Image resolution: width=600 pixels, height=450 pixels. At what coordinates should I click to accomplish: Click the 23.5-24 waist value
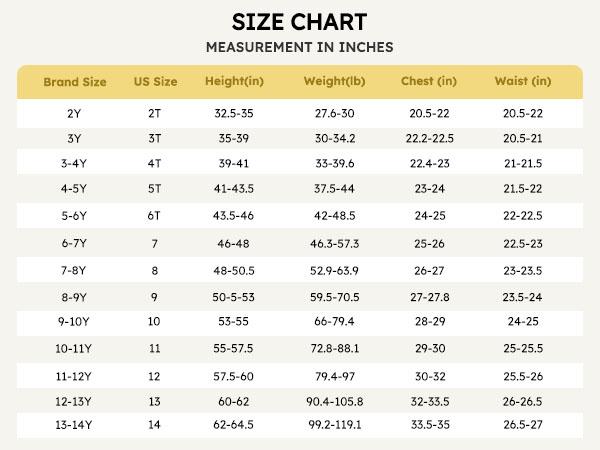pos(522,296)
